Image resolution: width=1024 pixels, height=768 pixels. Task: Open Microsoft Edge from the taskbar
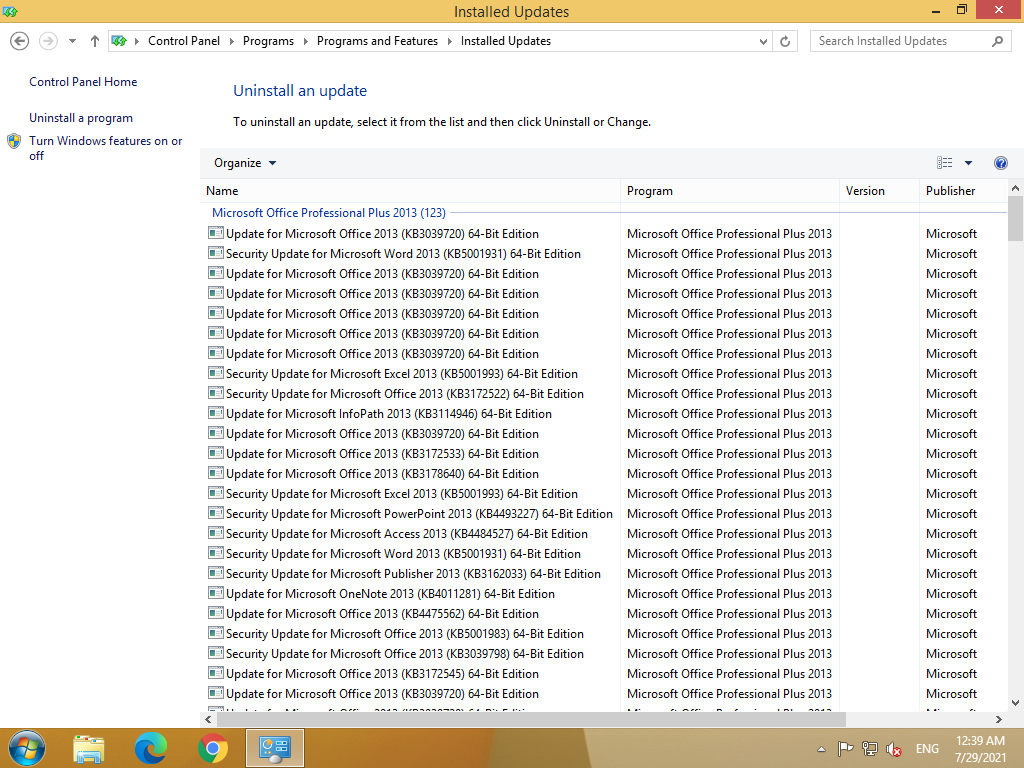[151, 747]
